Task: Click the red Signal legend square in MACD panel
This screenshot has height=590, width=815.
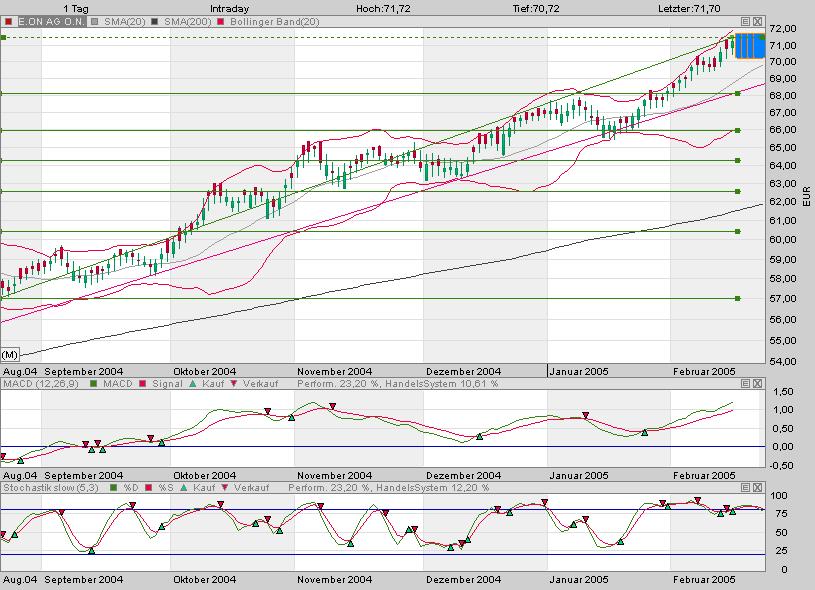Action: click(x=142, y=384)
